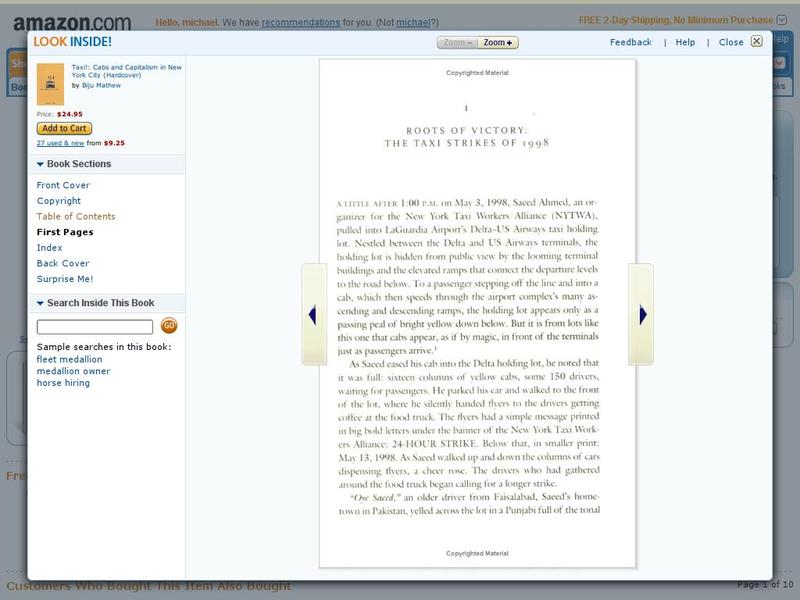Open the Table of Contents section
This screenshot has height=600, width=800.
pyautogui.click(x=76, y=216)
